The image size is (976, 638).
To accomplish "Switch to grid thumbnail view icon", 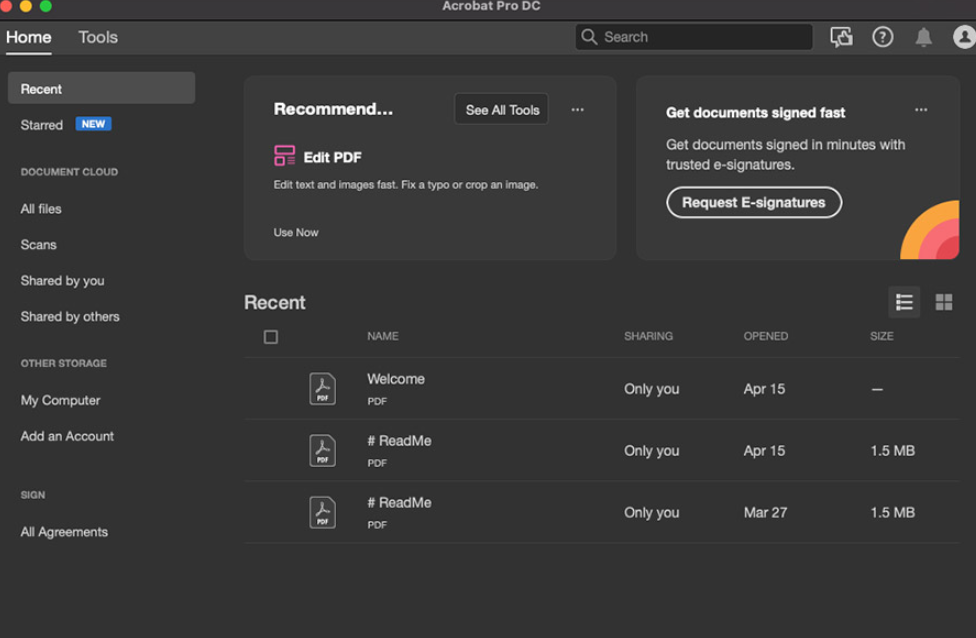I will pyautogui.click(x=943, y=302).
